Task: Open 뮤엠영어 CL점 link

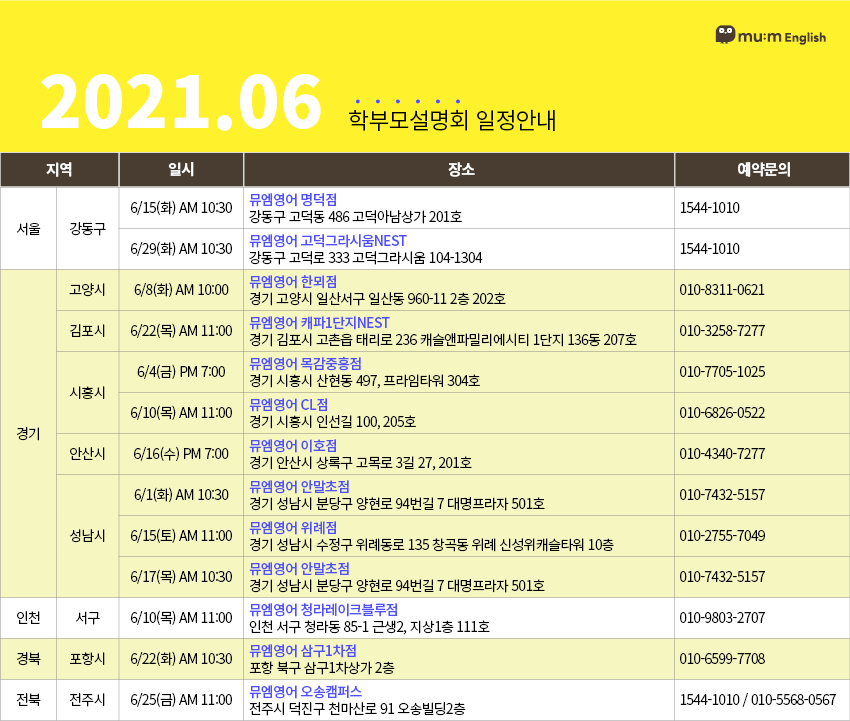Action: click(288, 404)
